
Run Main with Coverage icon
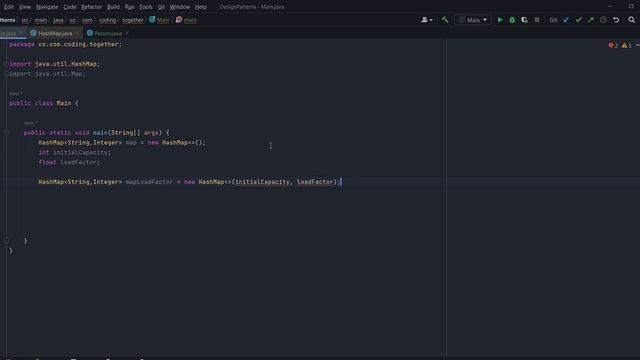point(524,20)
